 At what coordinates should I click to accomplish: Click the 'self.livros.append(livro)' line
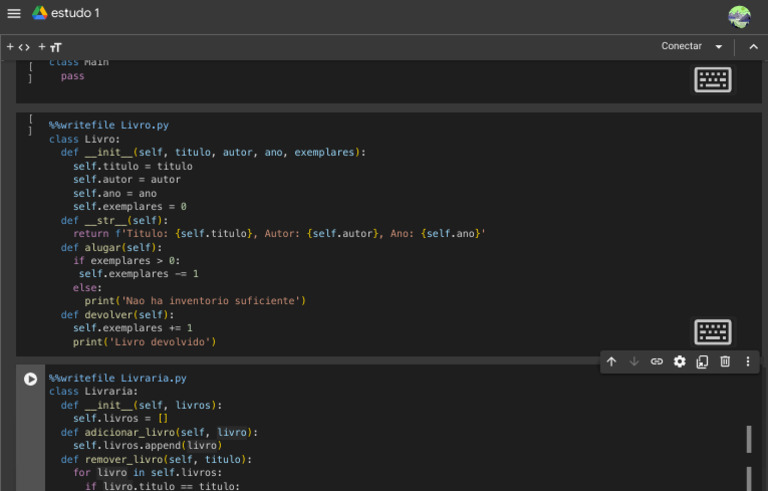click(147, 445)
